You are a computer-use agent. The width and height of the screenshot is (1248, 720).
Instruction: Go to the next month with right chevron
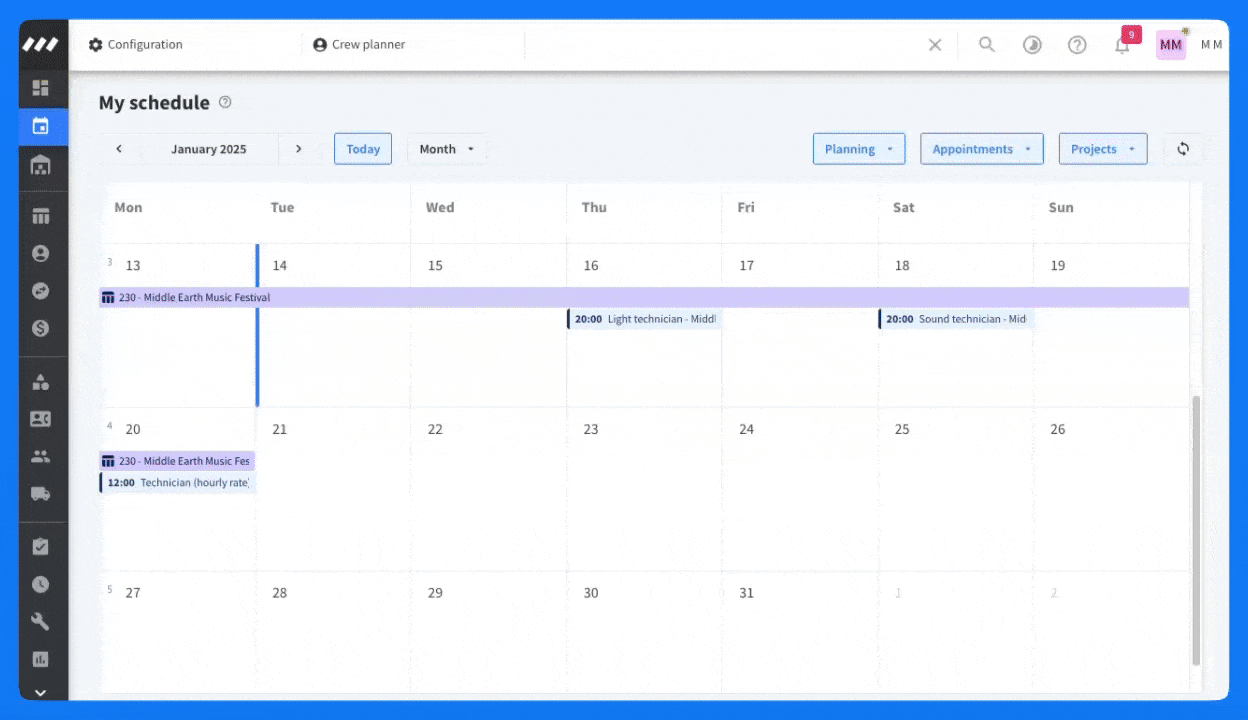(298, 149)
